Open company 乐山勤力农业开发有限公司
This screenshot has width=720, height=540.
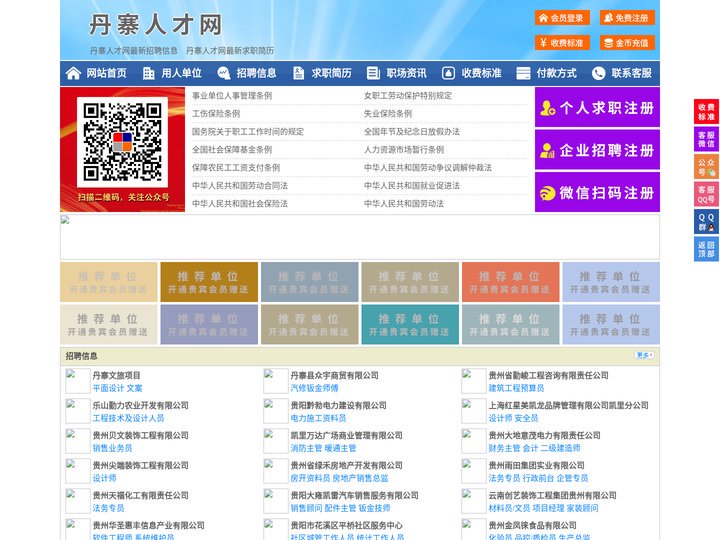[141, 405]
